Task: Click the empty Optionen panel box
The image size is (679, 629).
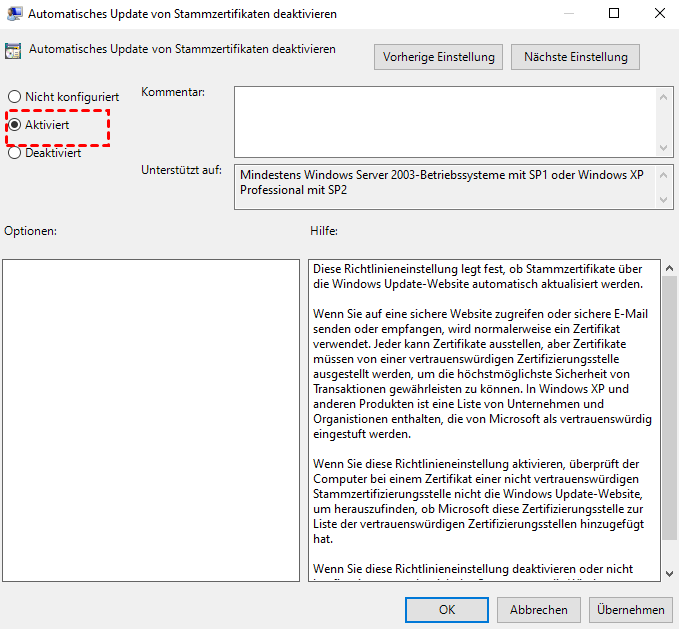Action: coord(151,420)
